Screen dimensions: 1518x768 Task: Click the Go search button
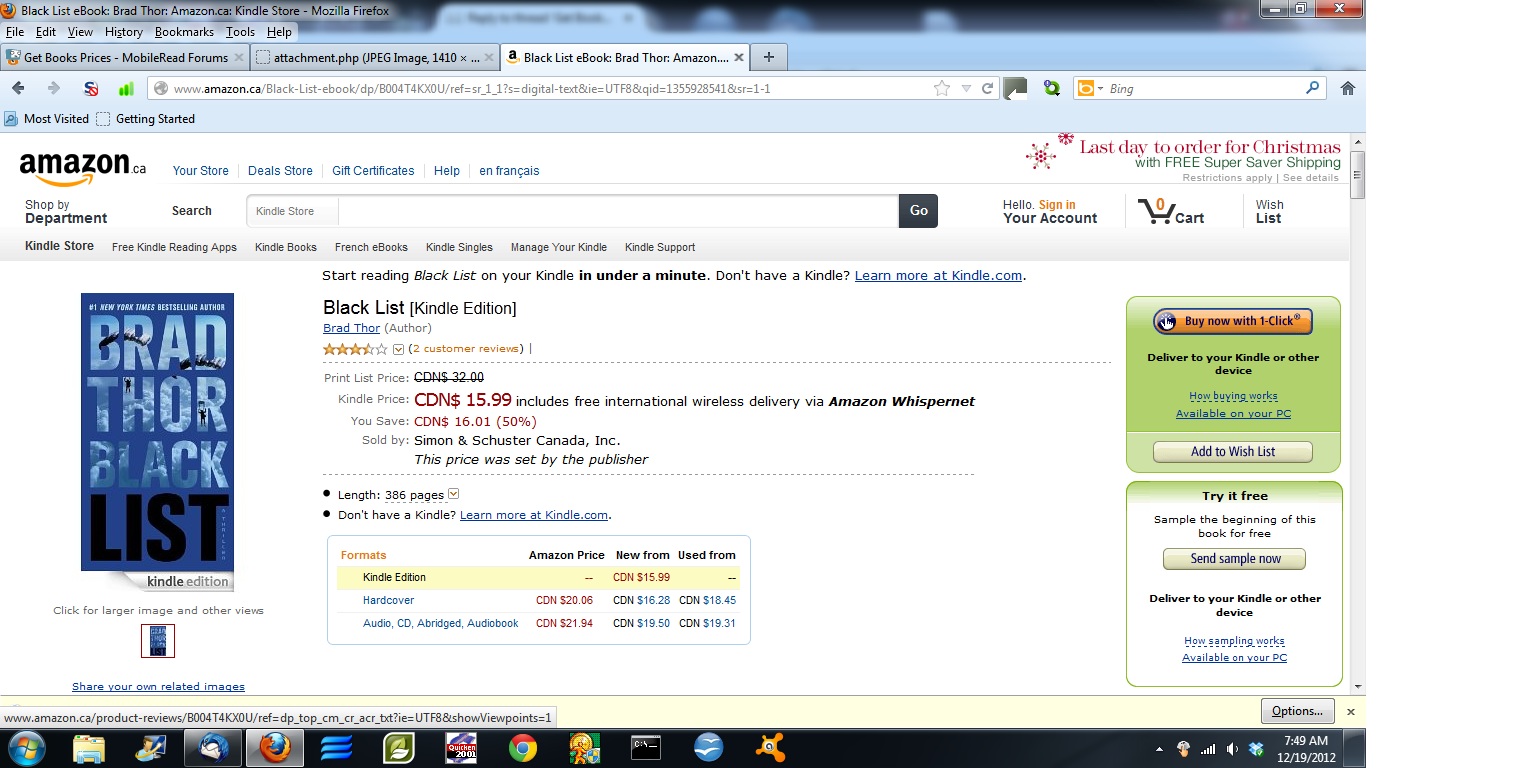(x=919, y=211)
